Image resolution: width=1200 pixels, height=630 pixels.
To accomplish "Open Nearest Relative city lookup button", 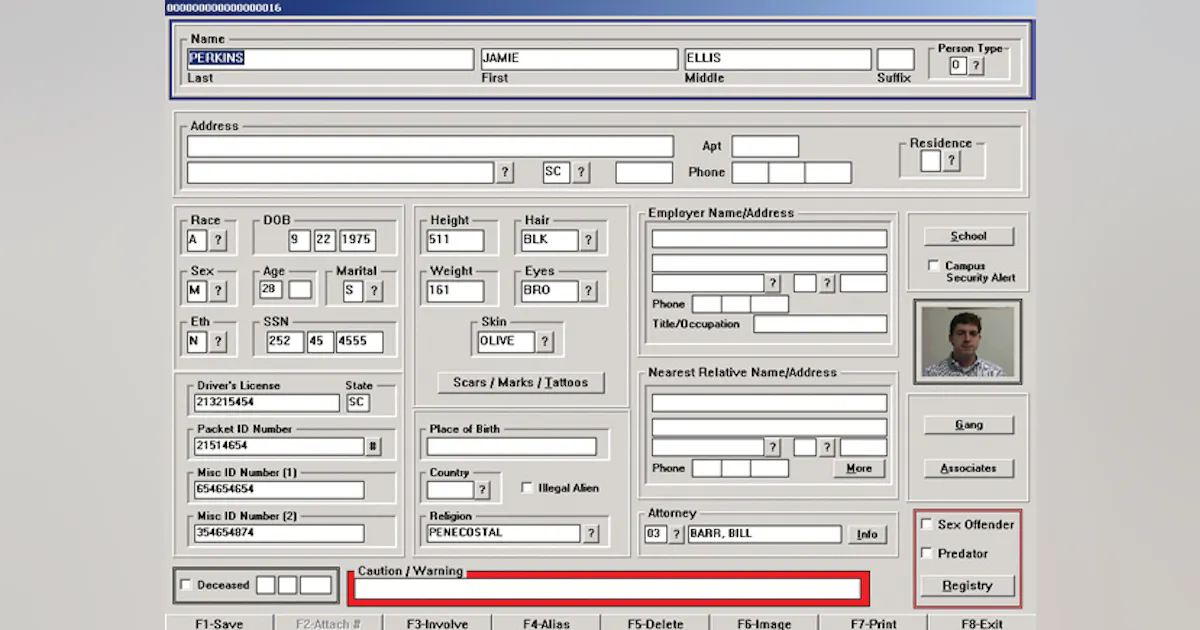I will pyautogui.click(x=773, y=447).
